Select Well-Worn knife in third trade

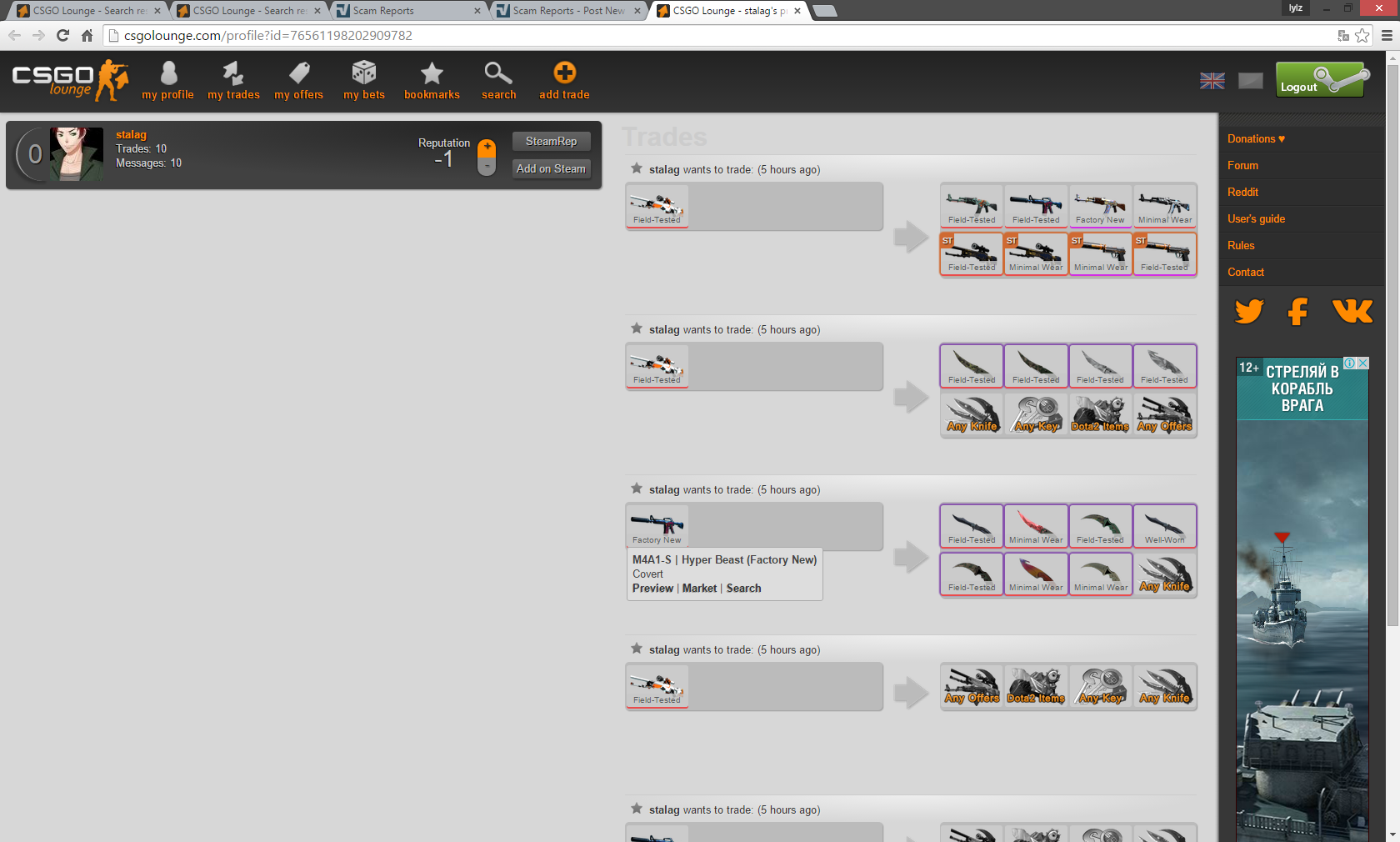pyautogui.click(x=1164, y=526)
